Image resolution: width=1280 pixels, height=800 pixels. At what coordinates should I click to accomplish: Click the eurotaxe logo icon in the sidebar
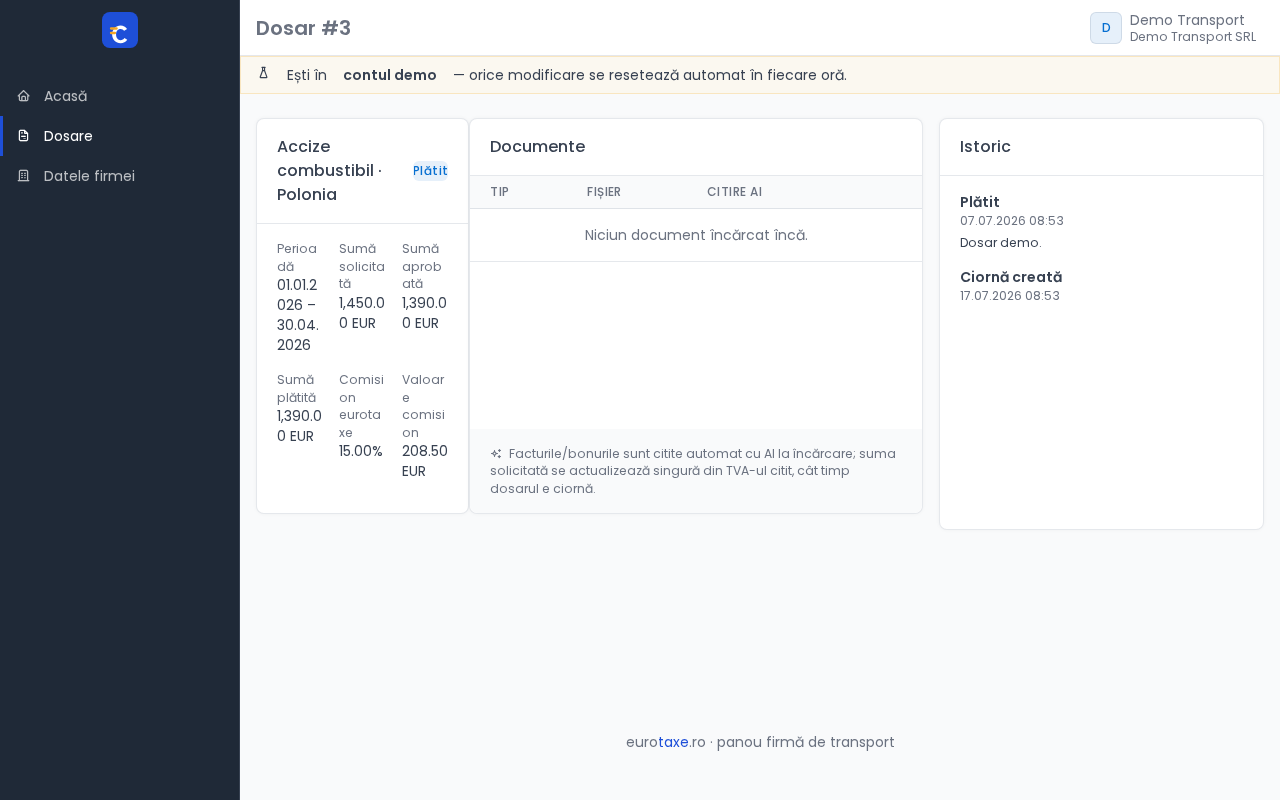click(x=120, y=30)
